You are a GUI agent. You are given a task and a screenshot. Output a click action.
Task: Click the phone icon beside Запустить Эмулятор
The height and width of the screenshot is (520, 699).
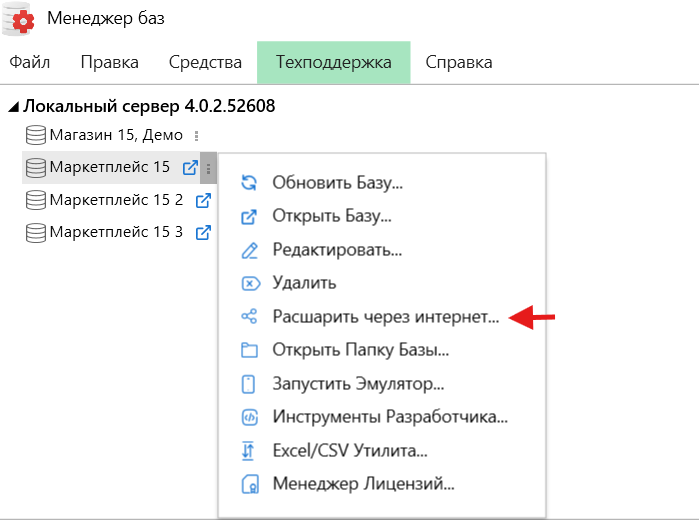[248, 384]
